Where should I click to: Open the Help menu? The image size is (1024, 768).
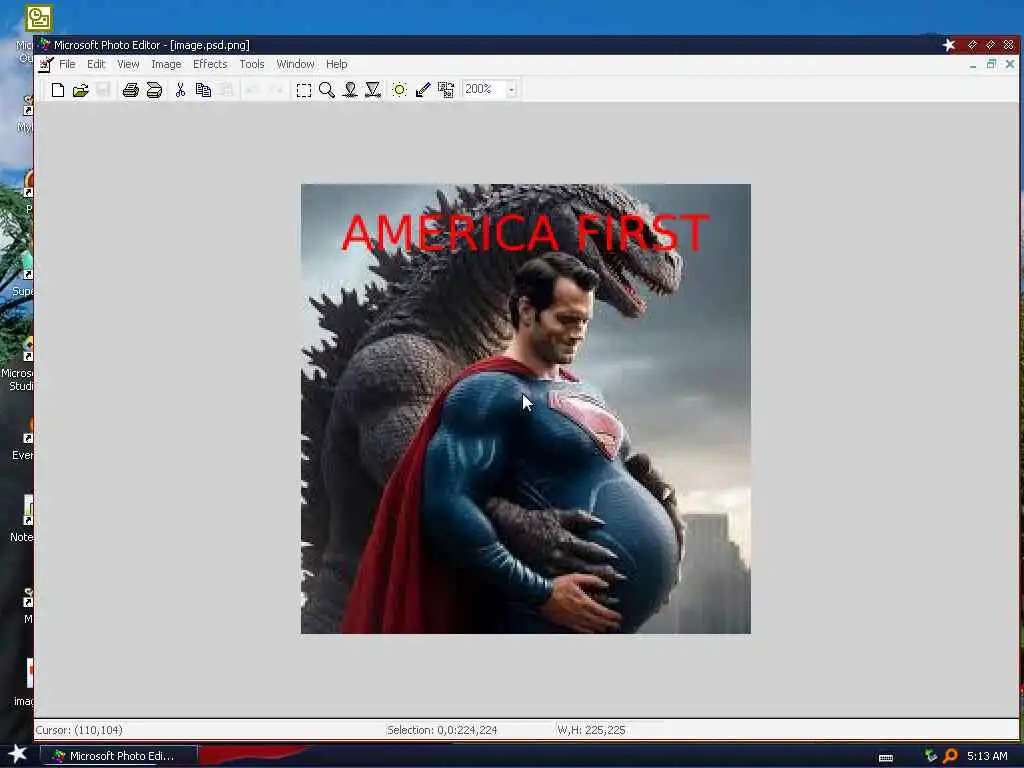tap(336, 64)
